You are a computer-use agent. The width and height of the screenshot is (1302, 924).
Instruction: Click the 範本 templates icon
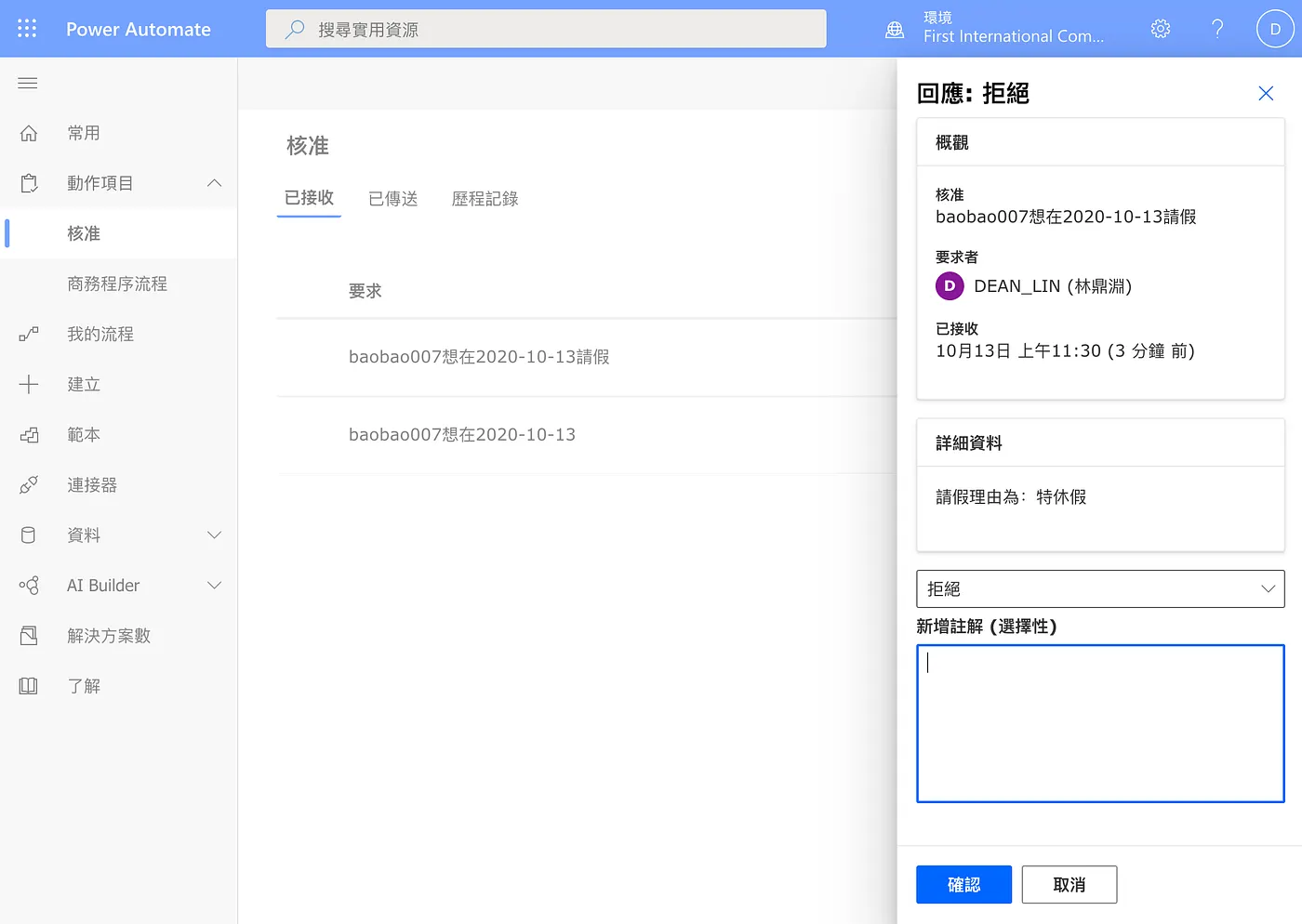coord(29,434)
